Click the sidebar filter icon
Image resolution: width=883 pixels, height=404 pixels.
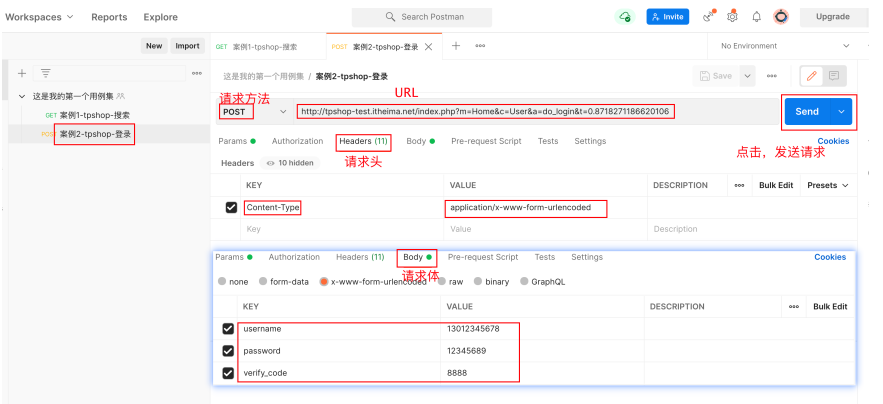click(x=46, y=73)
